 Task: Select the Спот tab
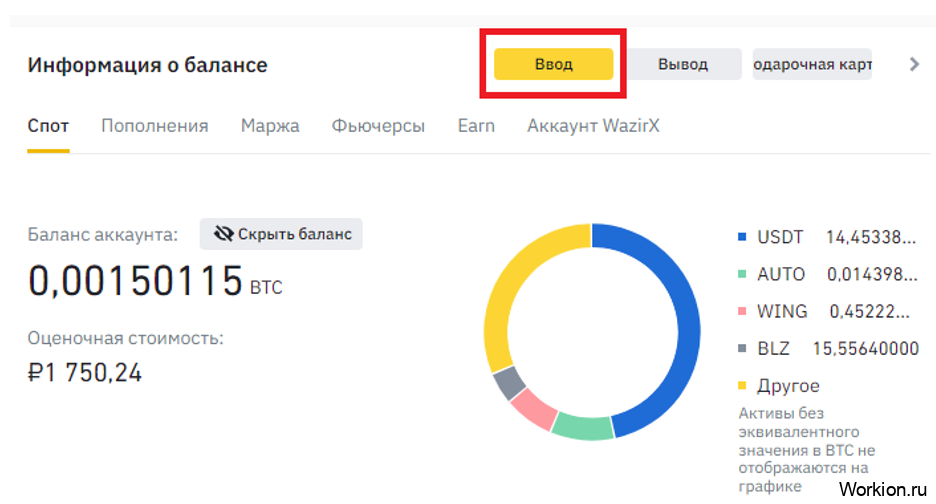click(48, 126)
